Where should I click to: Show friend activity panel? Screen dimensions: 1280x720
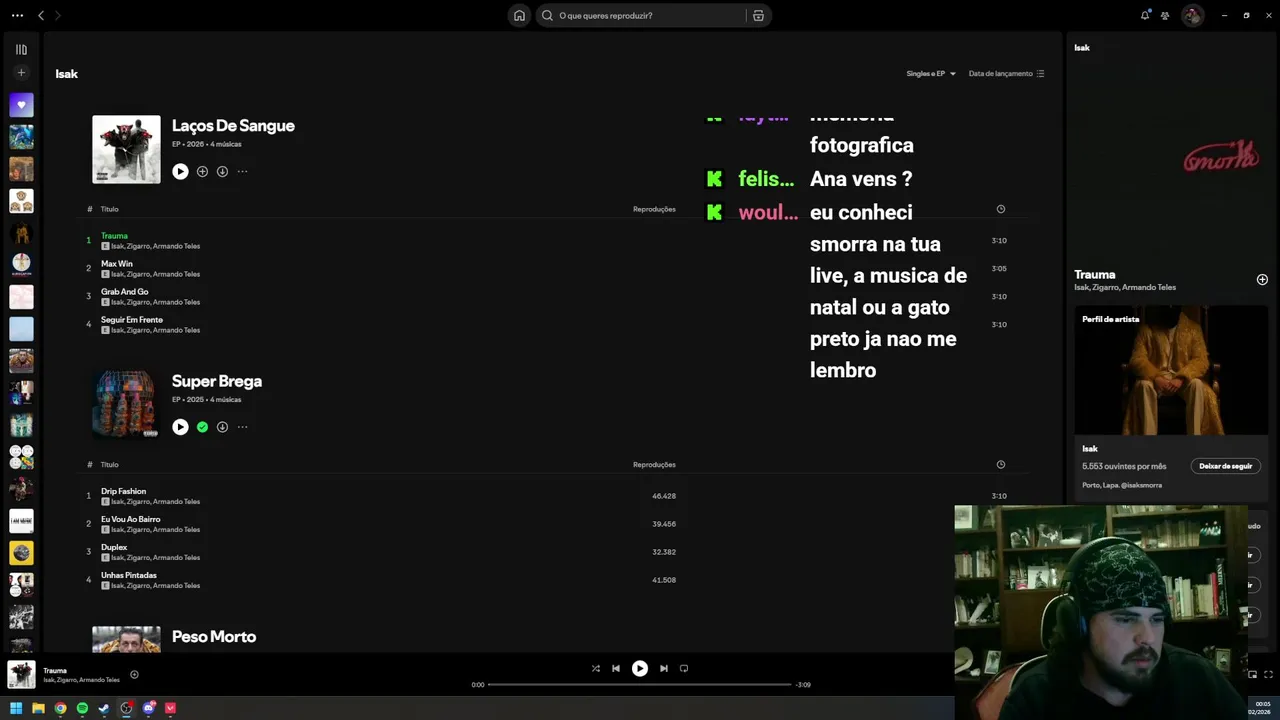point(1165,15)
